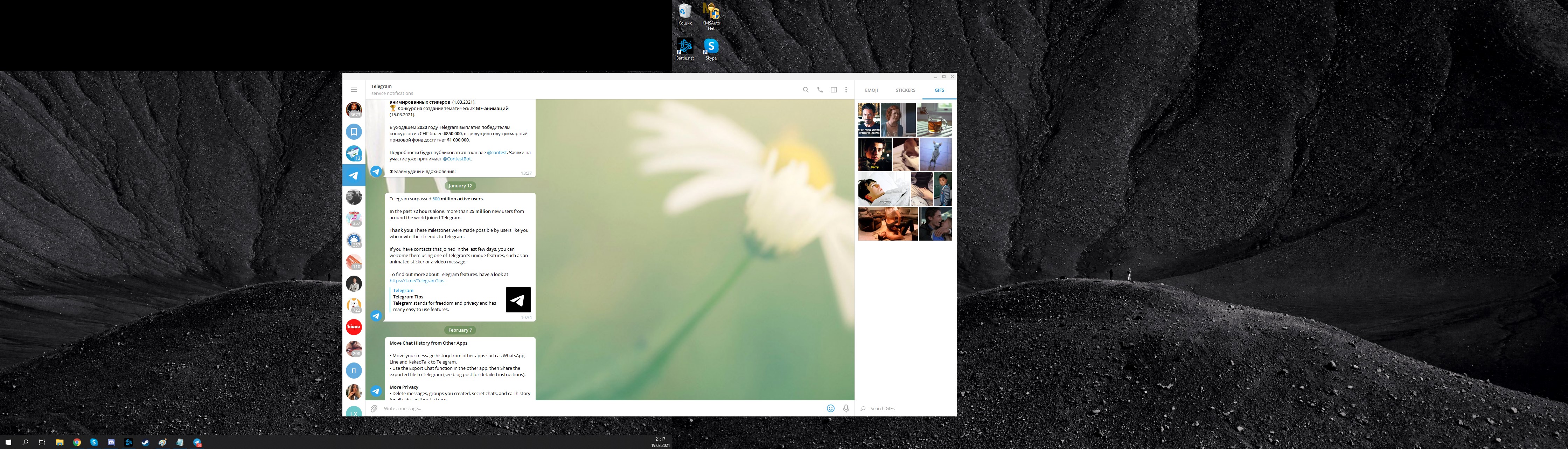Open Skype from the Windows taskbar
Viewport: 1568px width, 449px height.
tap(94, 442)
